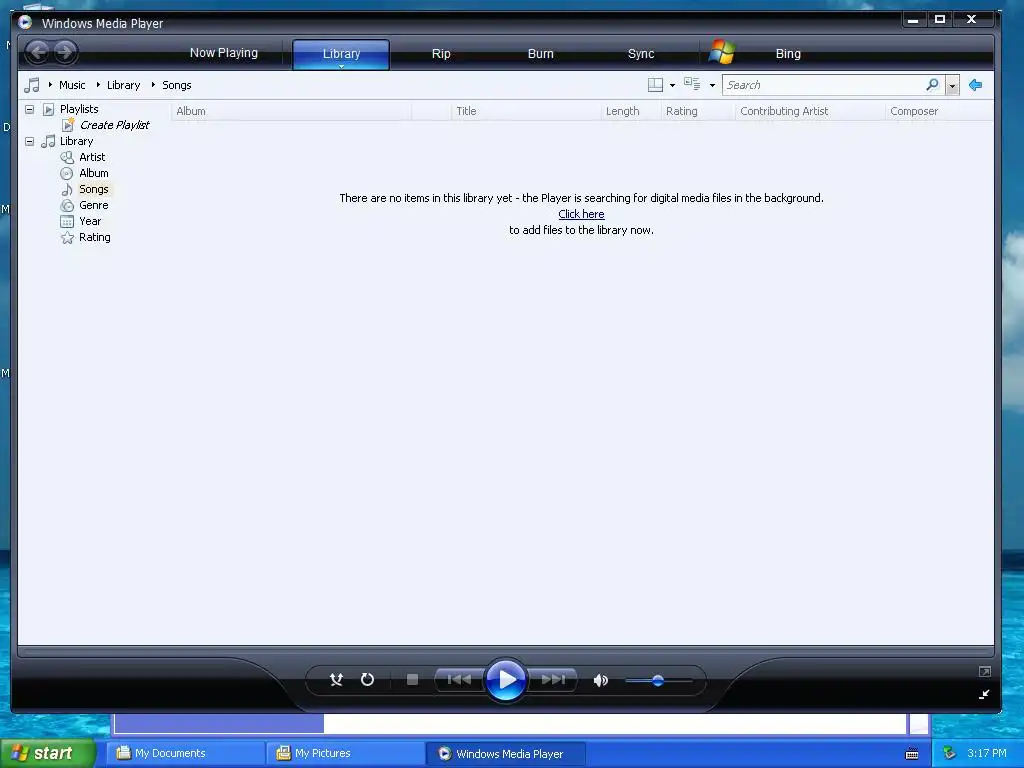
Task: Expand the Music breadcrumb arrow
Action: pyautogui.click(x=50, y=85)
